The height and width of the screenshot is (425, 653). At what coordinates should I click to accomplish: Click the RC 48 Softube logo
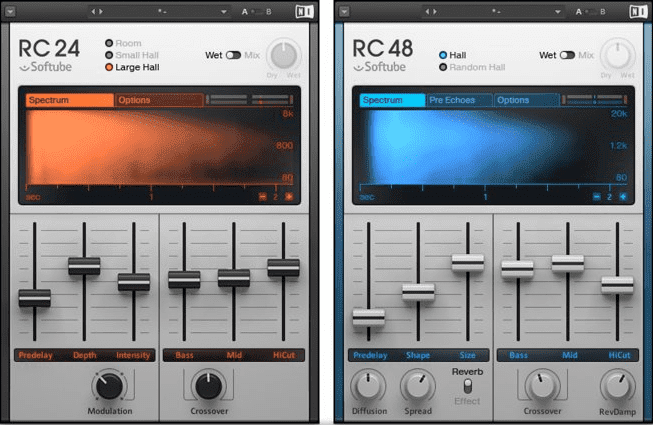(x=380, y=67)
